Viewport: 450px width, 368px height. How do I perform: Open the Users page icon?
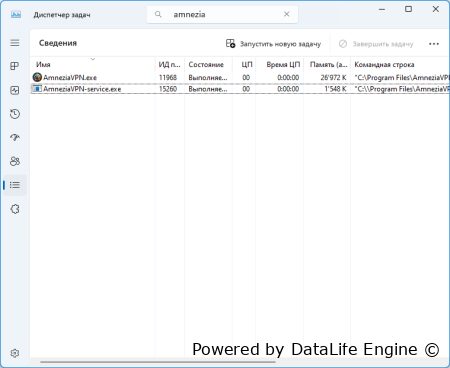click(15, 161)
